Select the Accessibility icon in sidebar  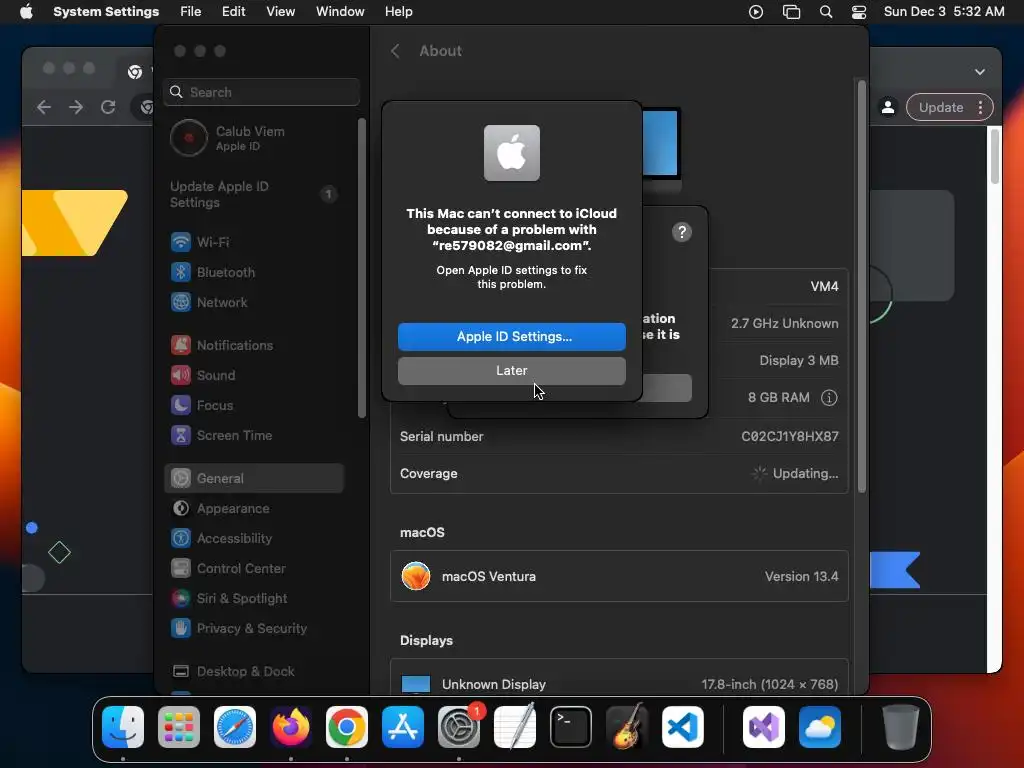point(181,539)
